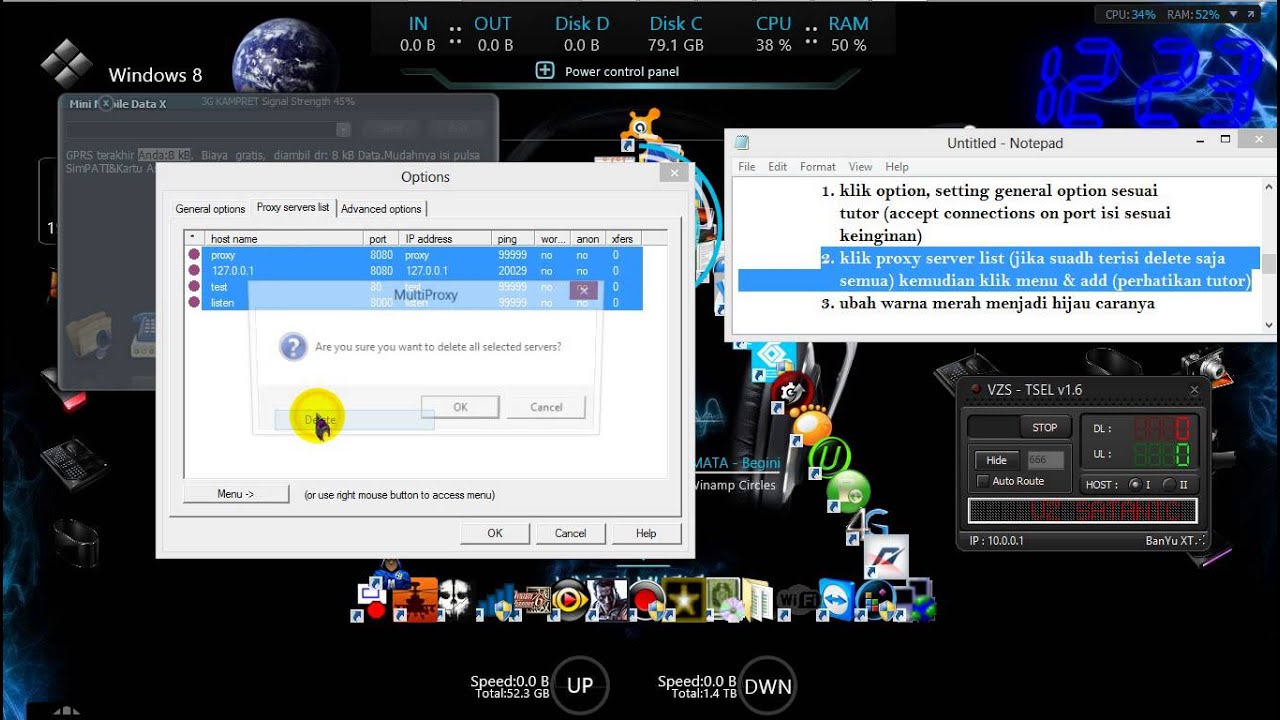This screenshot has width=1280, height=720.
Task: Click Cancel button at bottom of Options window
Action: pyautogui.click(x=570, y=533)
